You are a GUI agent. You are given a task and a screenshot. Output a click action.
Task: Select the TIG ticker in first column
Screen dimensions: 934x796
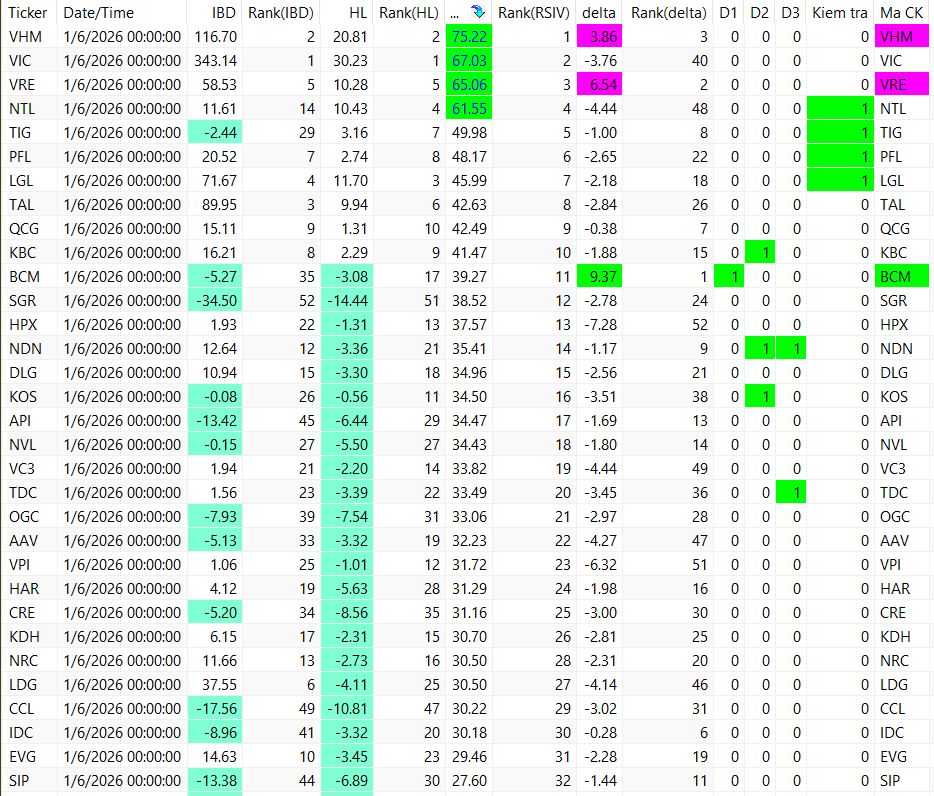point(20,133)
